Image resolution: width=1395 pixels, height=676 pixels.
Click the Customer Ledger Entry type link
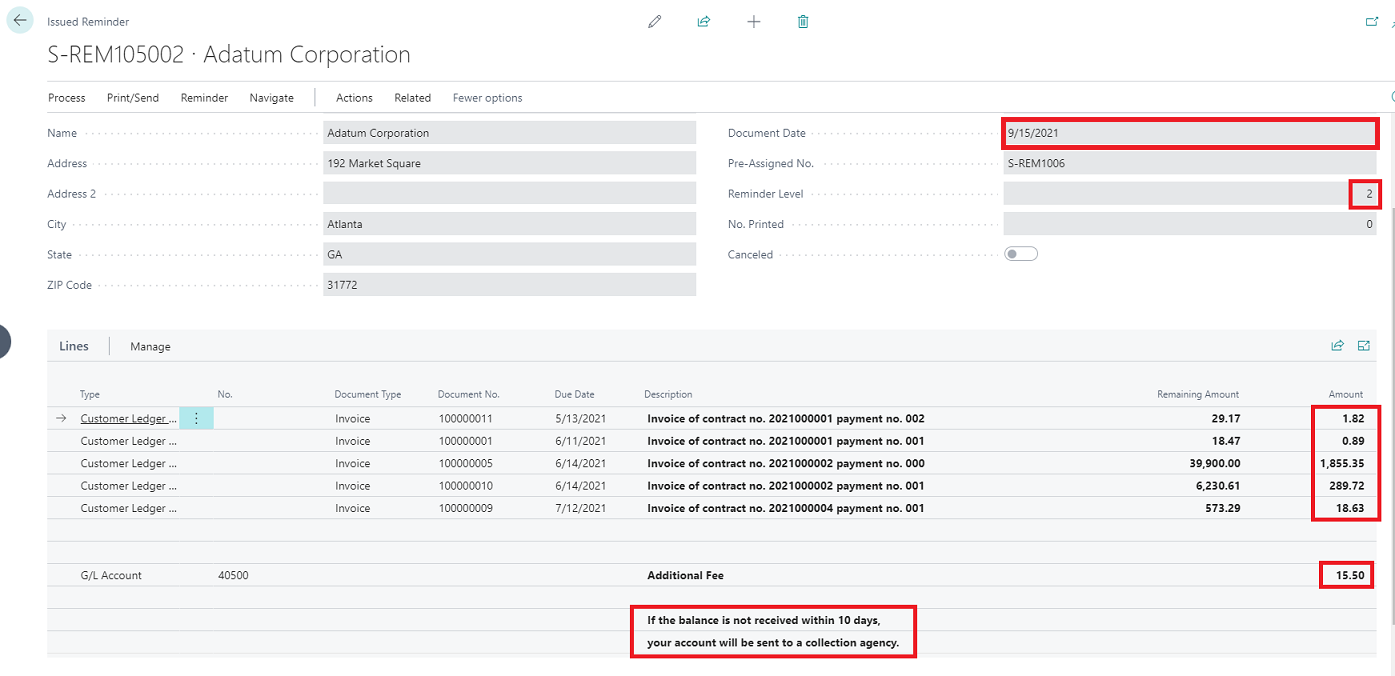point(128,419)
